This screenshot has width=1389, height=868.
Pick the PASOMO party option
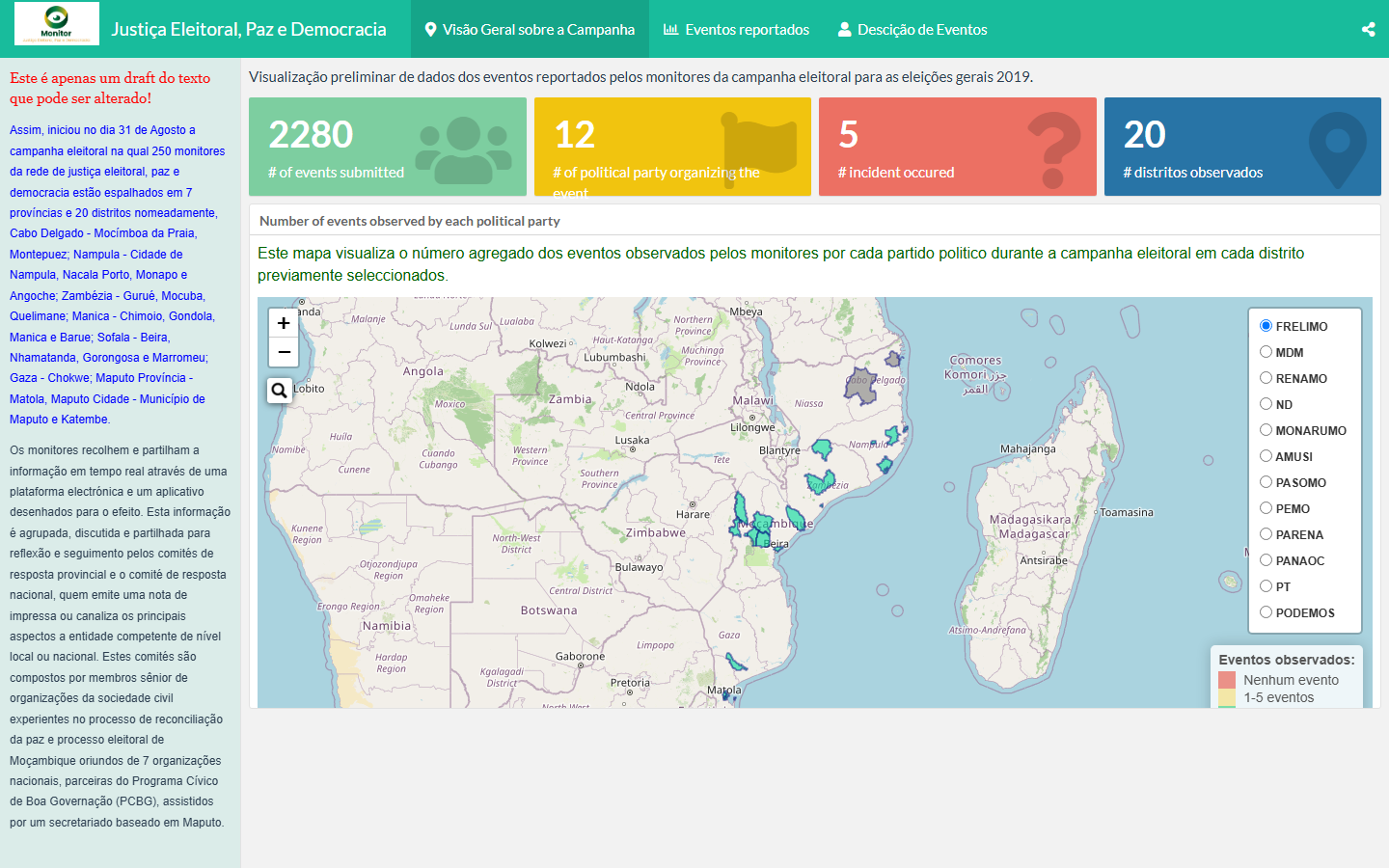click(x=1266, y=482)
